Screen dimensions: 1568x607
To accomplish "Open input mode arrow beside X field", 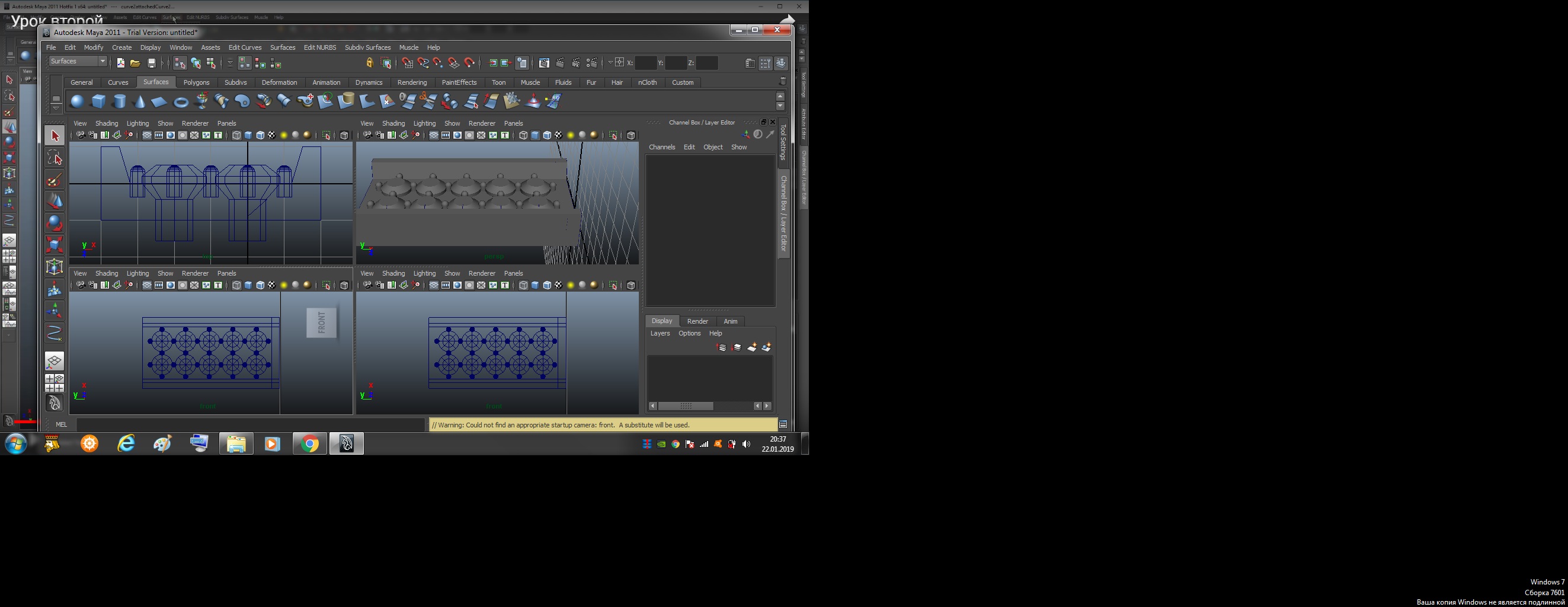I will pos(610,63).
